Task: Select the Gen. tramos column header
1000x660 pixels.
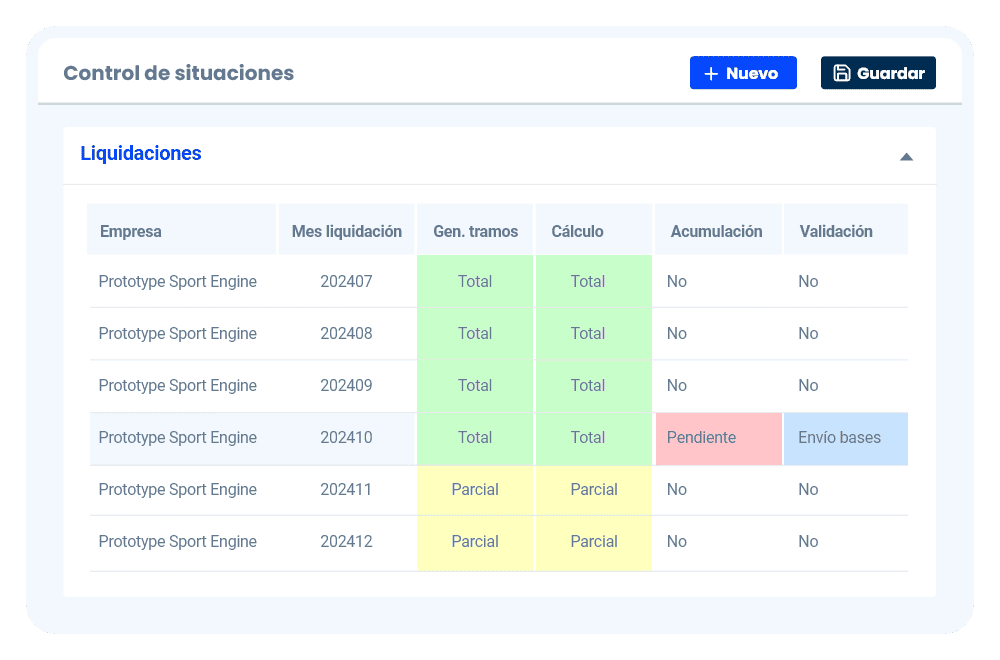Action: 475,231
